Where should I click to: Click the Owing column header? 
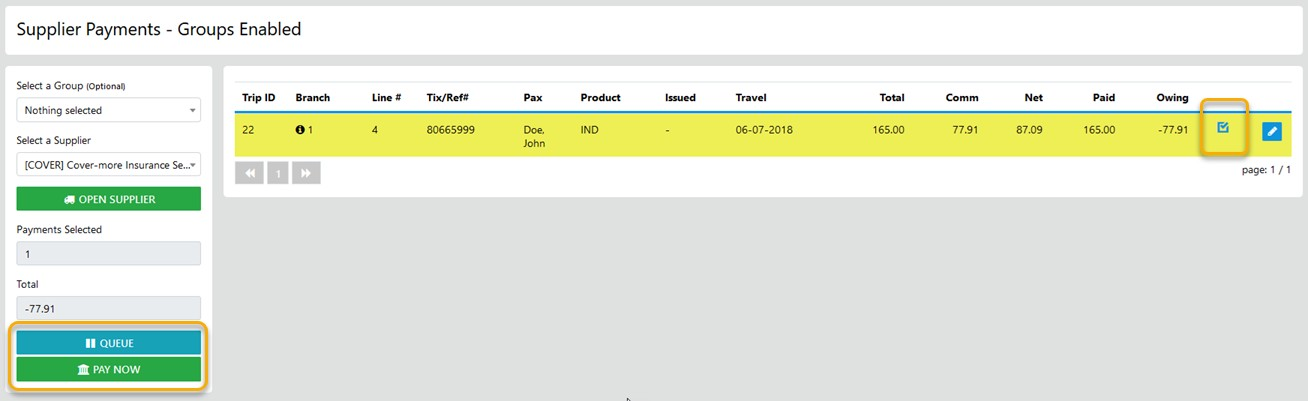point(1172,98)
